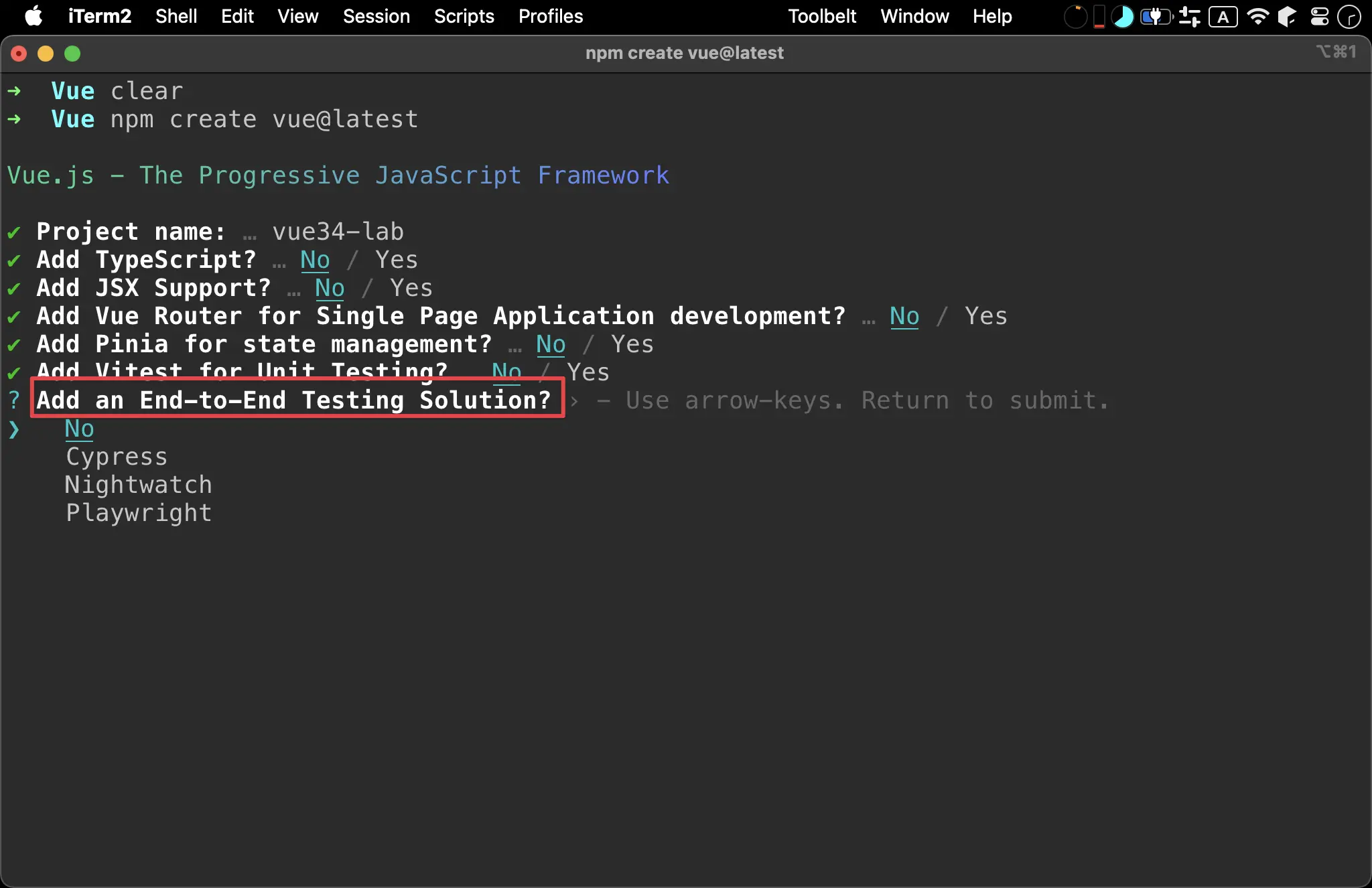Screen dimensions: 1372x888
Task: Click the project name value 'vue34-lab'
Action: click(338, 232)
